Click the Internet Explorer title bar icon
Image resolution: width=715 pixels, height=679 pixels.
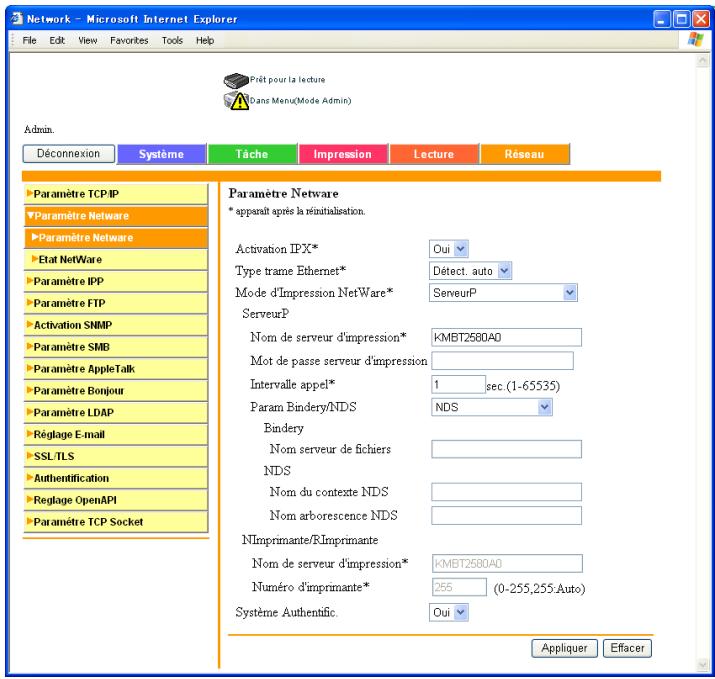click(x=17, y=19)
